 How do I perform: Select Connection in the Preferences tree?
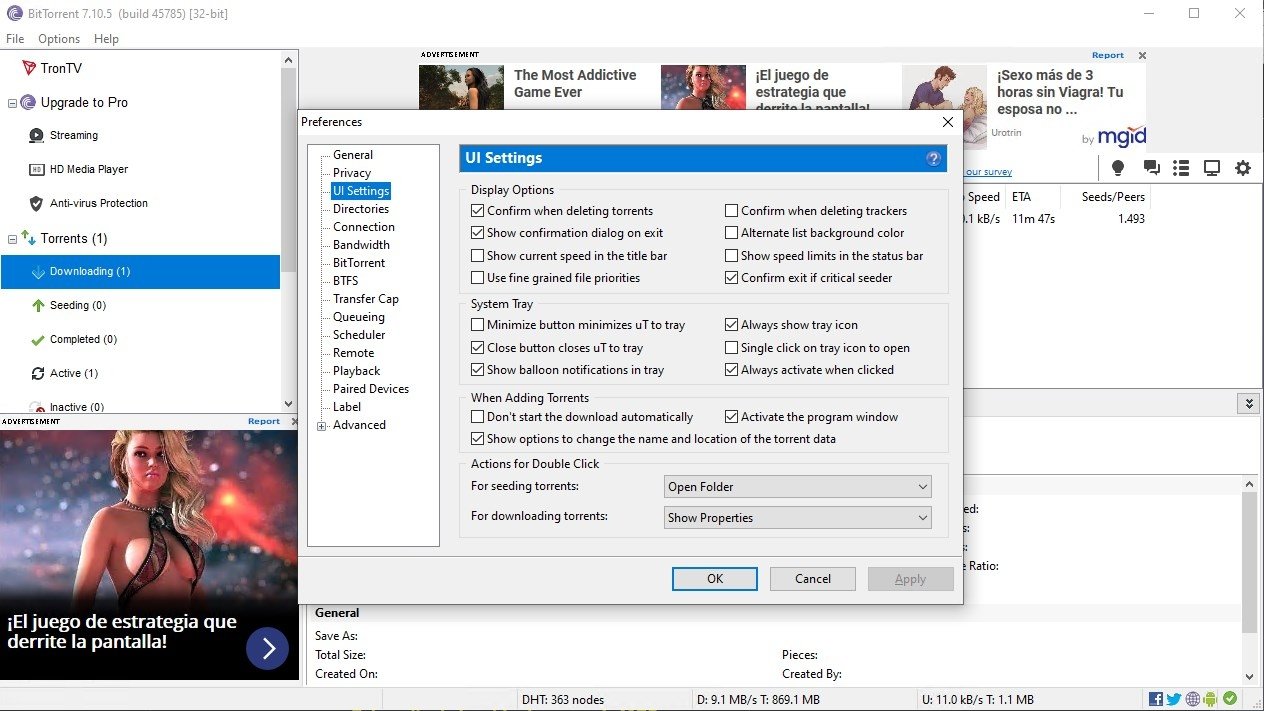click(364, 227)
